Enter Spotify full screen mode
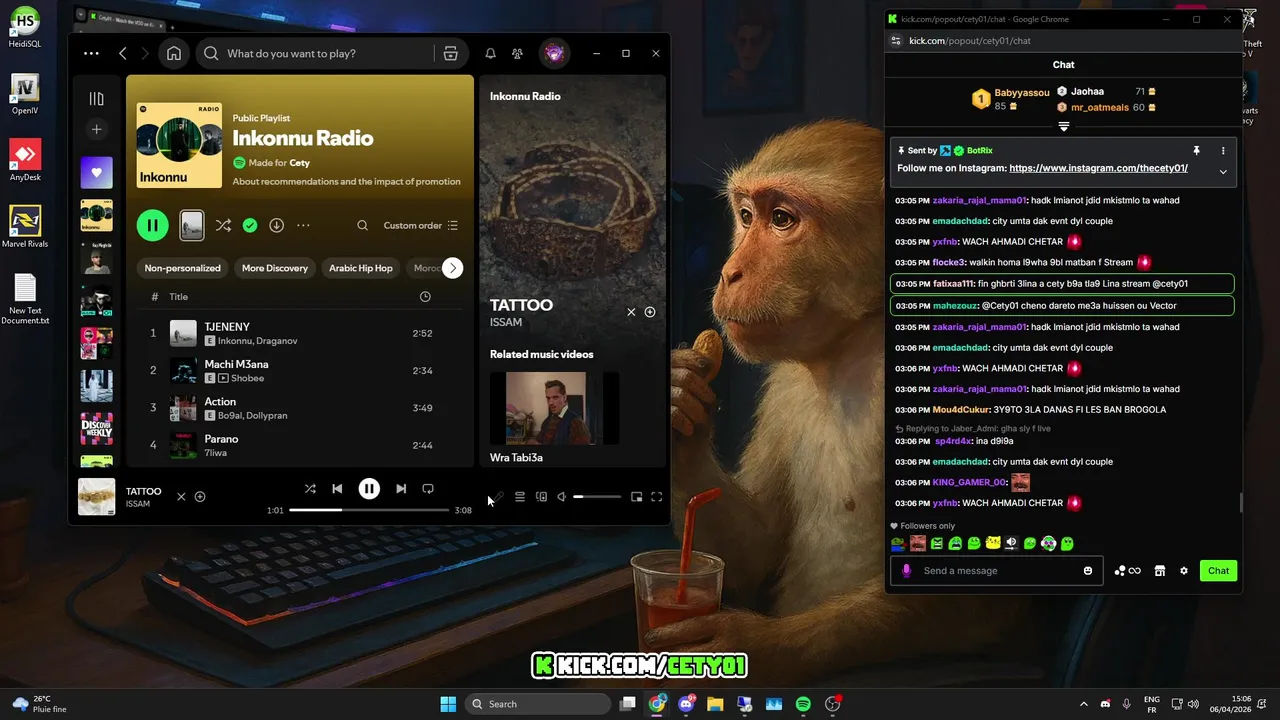 point(657,497)
